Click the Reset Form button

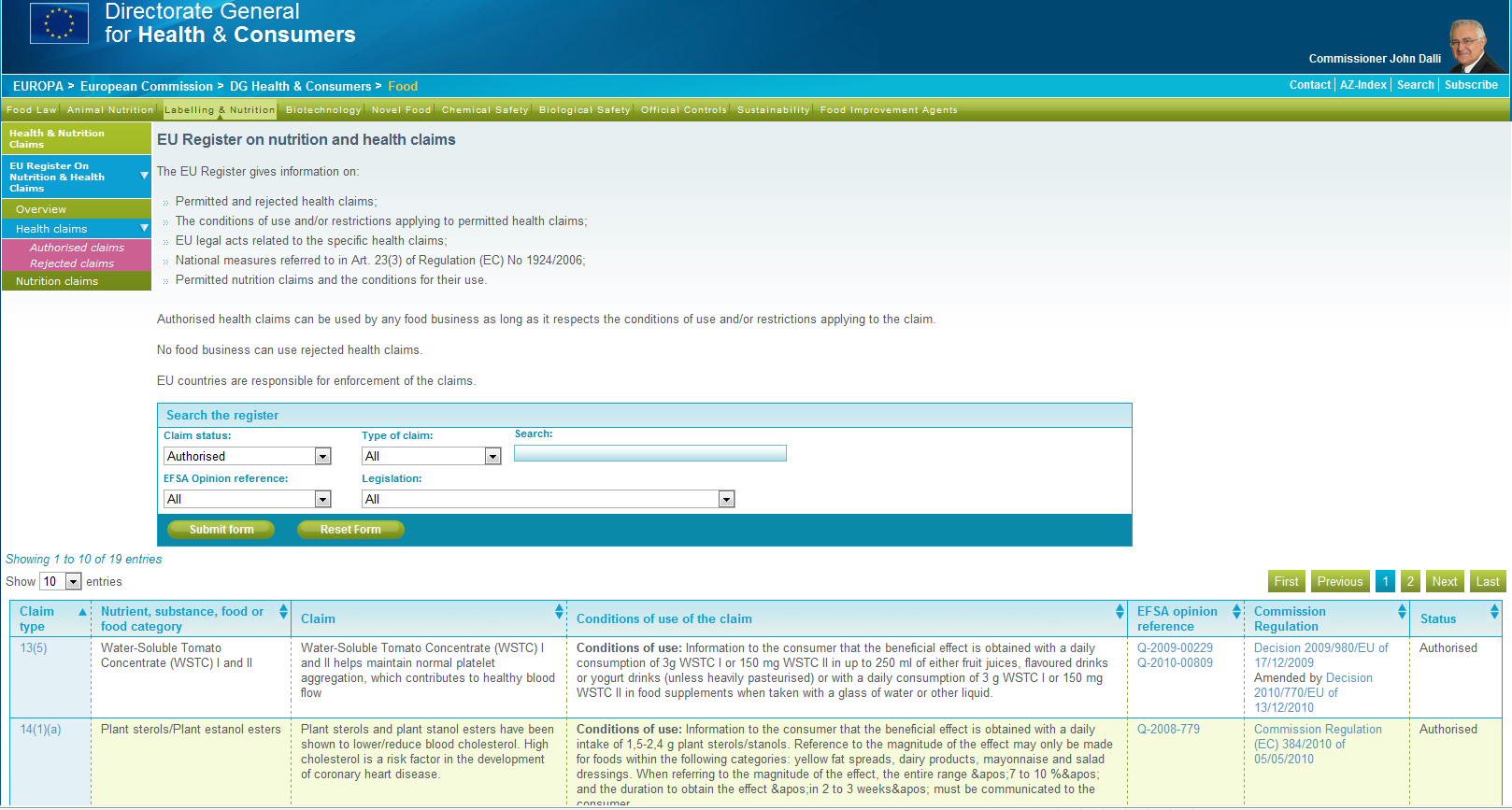pos(350,530)
